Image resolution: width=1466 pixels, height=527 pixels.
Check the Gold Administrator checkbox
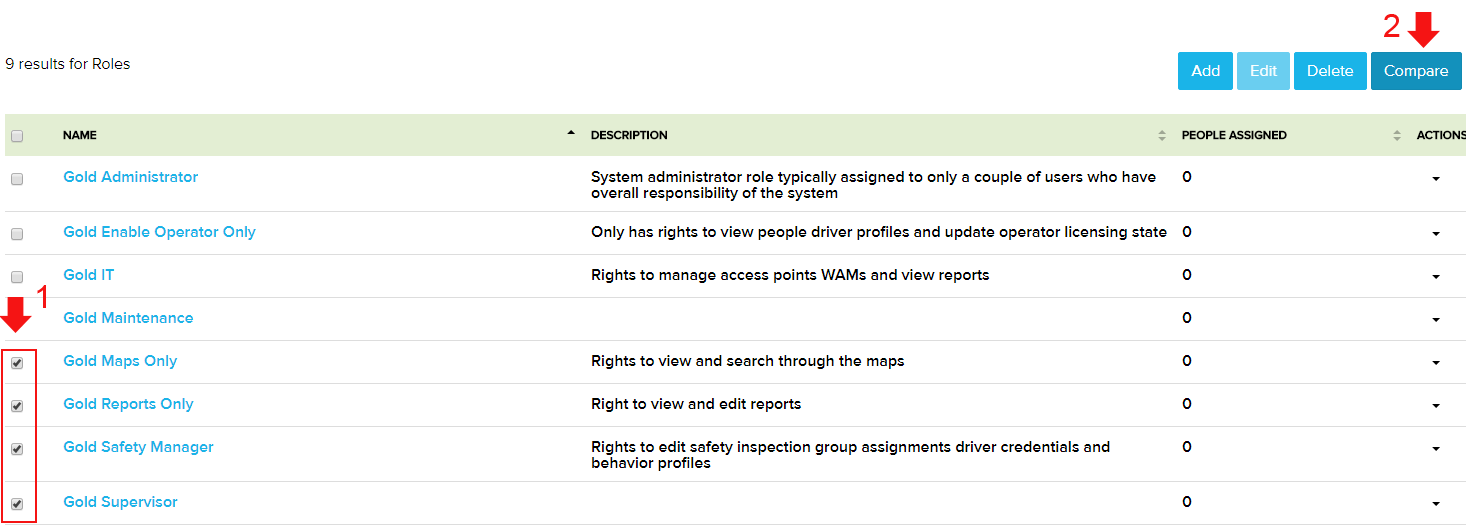17,179
